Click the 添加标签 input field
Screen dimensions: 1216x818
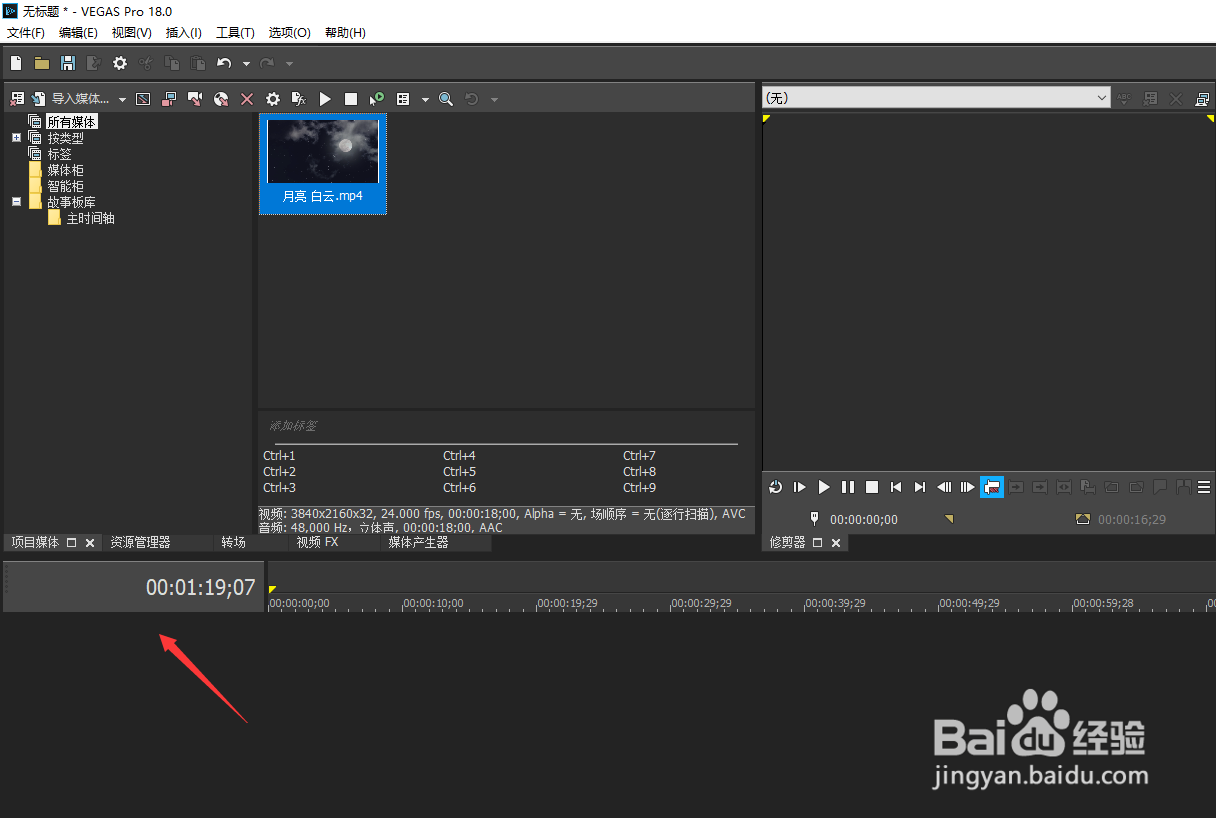click(503, 426)
